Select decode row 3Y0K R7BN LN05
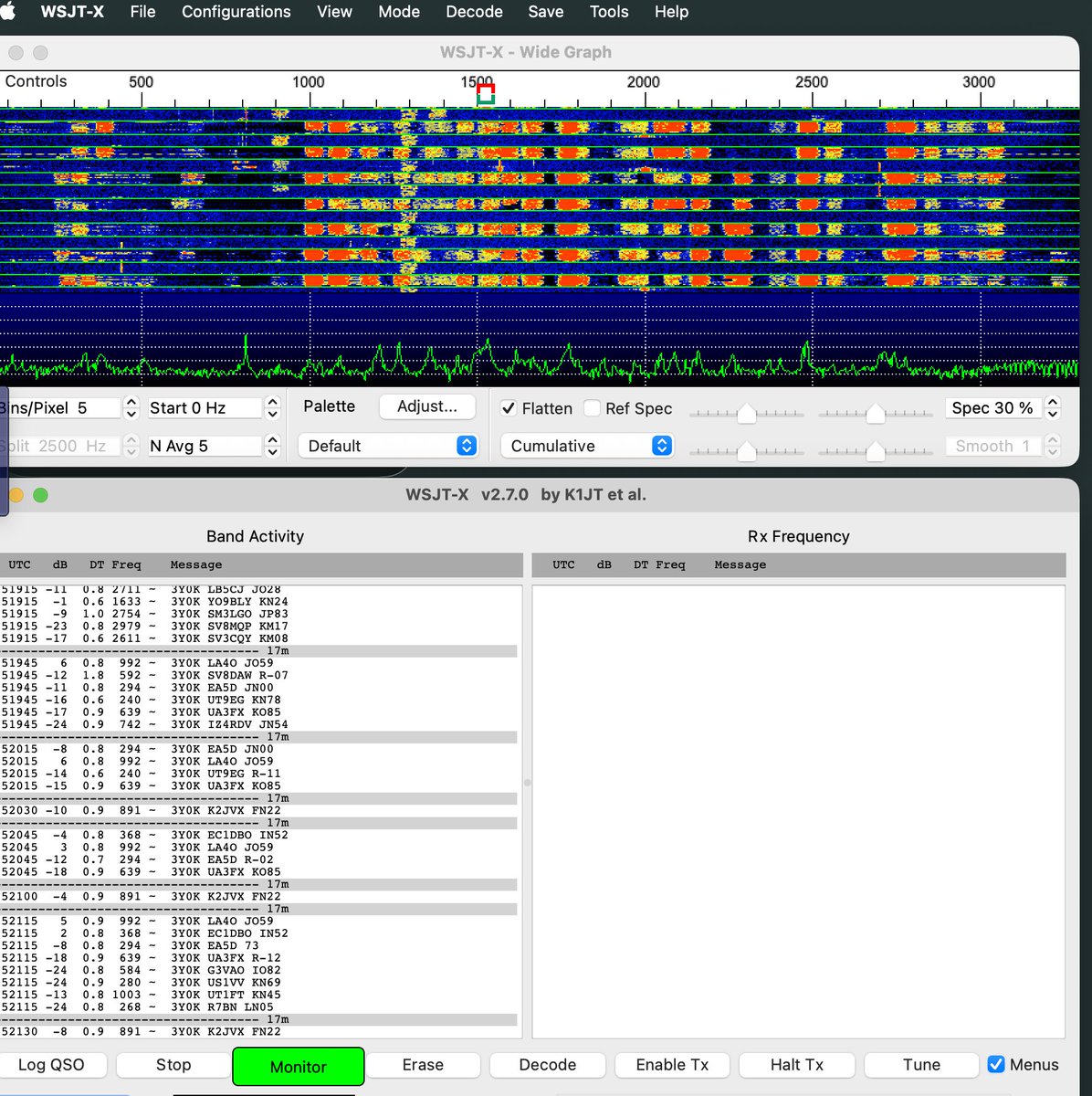 tap(260, 1007)
